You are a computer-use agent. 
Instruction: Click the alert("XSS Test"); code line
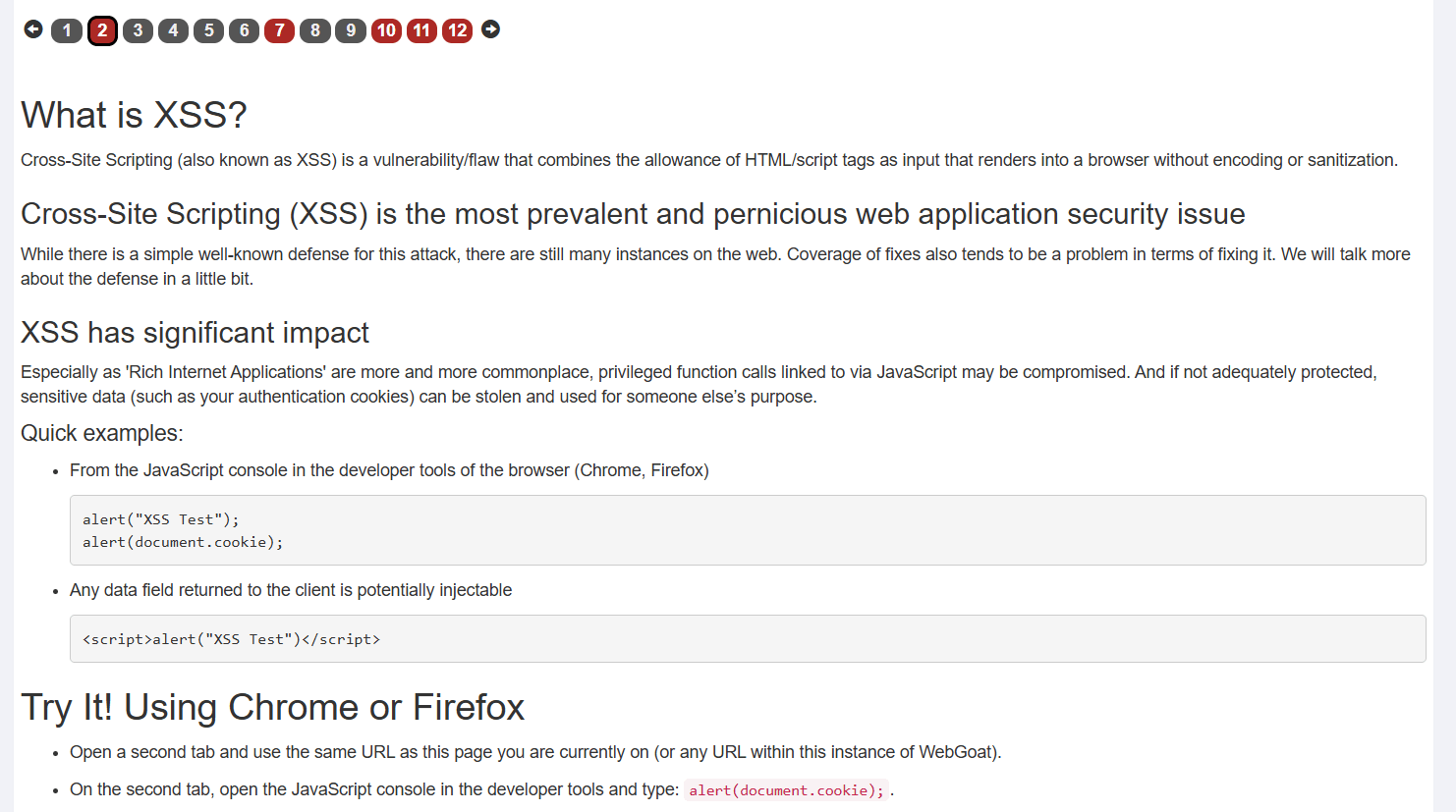click(161, 519)
